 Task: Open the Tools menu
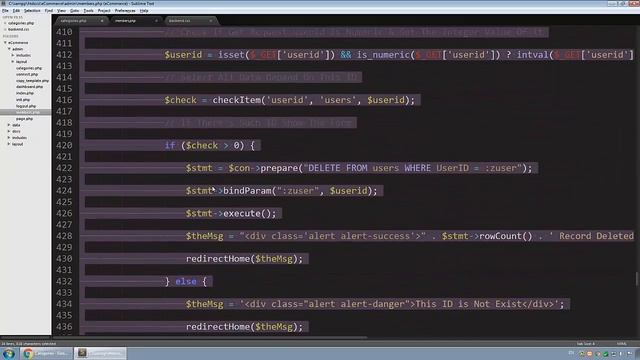(88, 11)
